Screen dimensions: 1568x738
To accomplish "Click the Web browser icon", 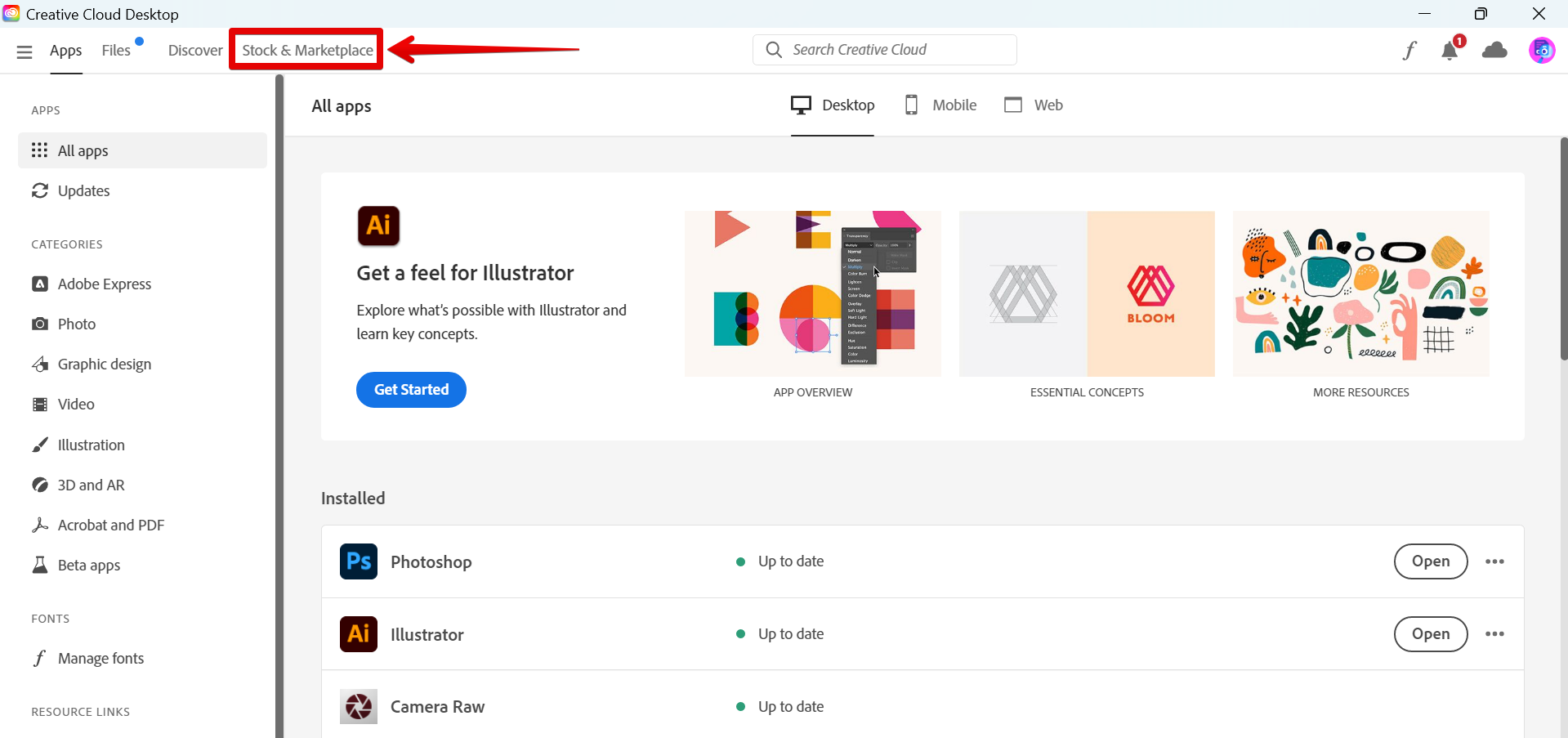I will [x=1013, y=105].
